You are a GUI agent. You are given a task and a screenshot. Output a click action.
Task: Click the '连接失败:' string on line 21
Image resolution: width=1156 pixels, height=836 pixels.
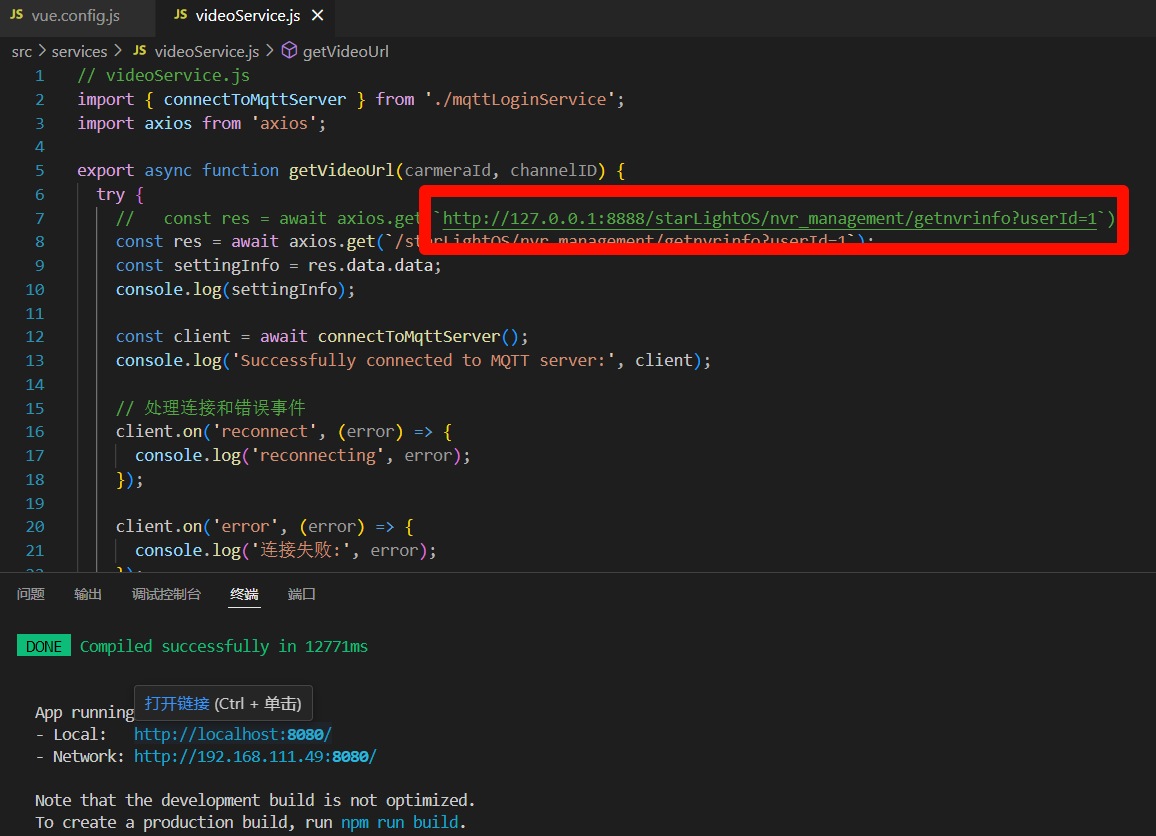pyautogui.click(x=299, y=551)
